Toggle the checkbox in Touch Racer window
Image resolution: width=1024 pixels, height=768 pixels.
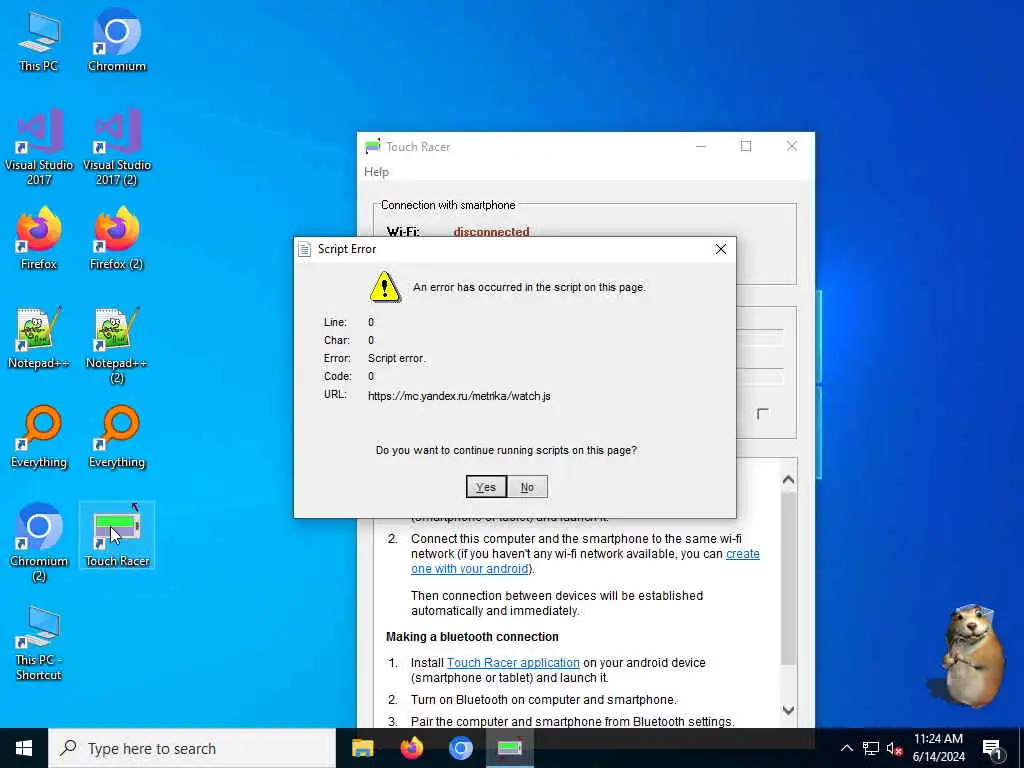pyautogui.click(x=762, y=413)
